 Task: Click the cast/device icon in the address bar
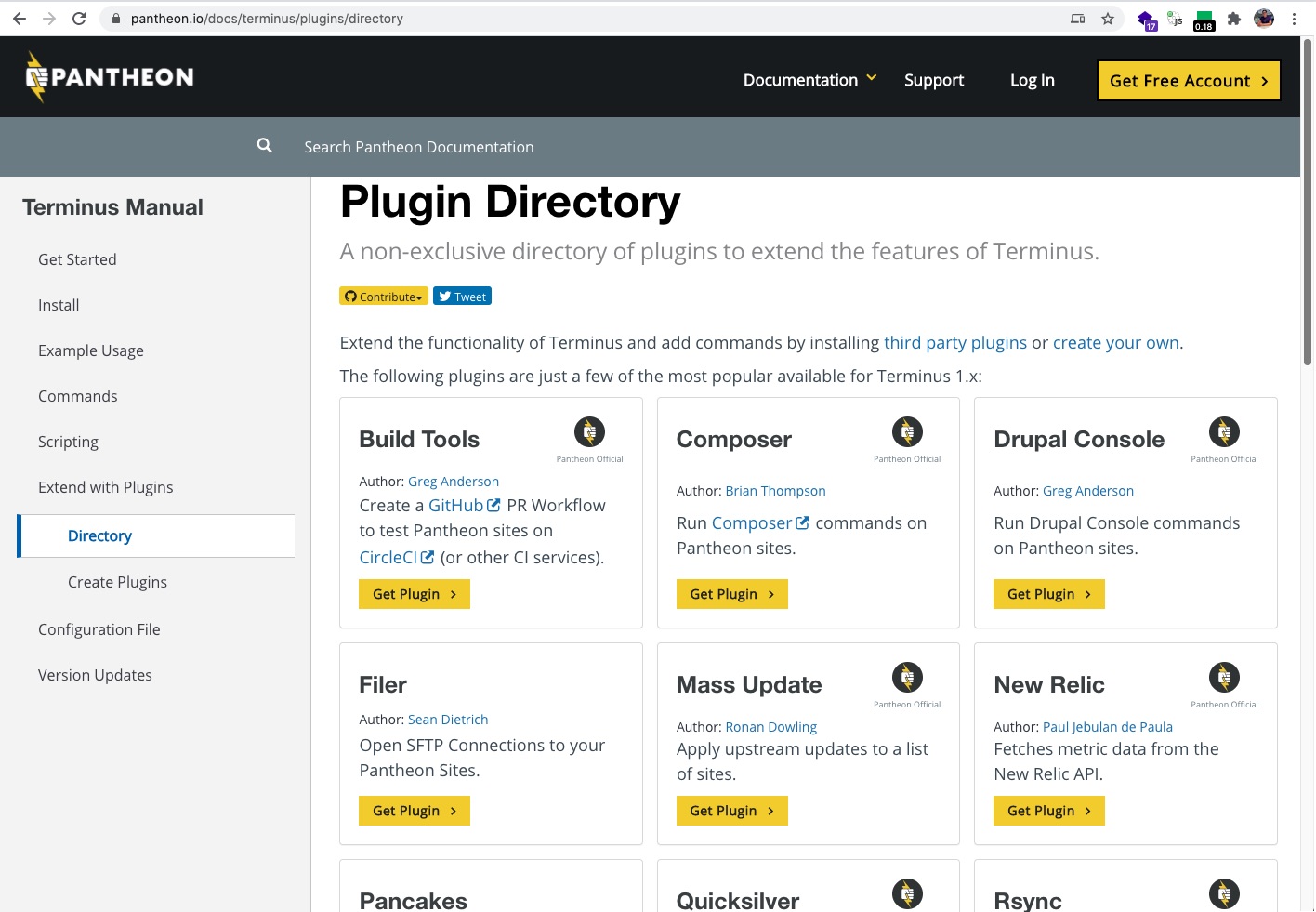pos(1078,19)
